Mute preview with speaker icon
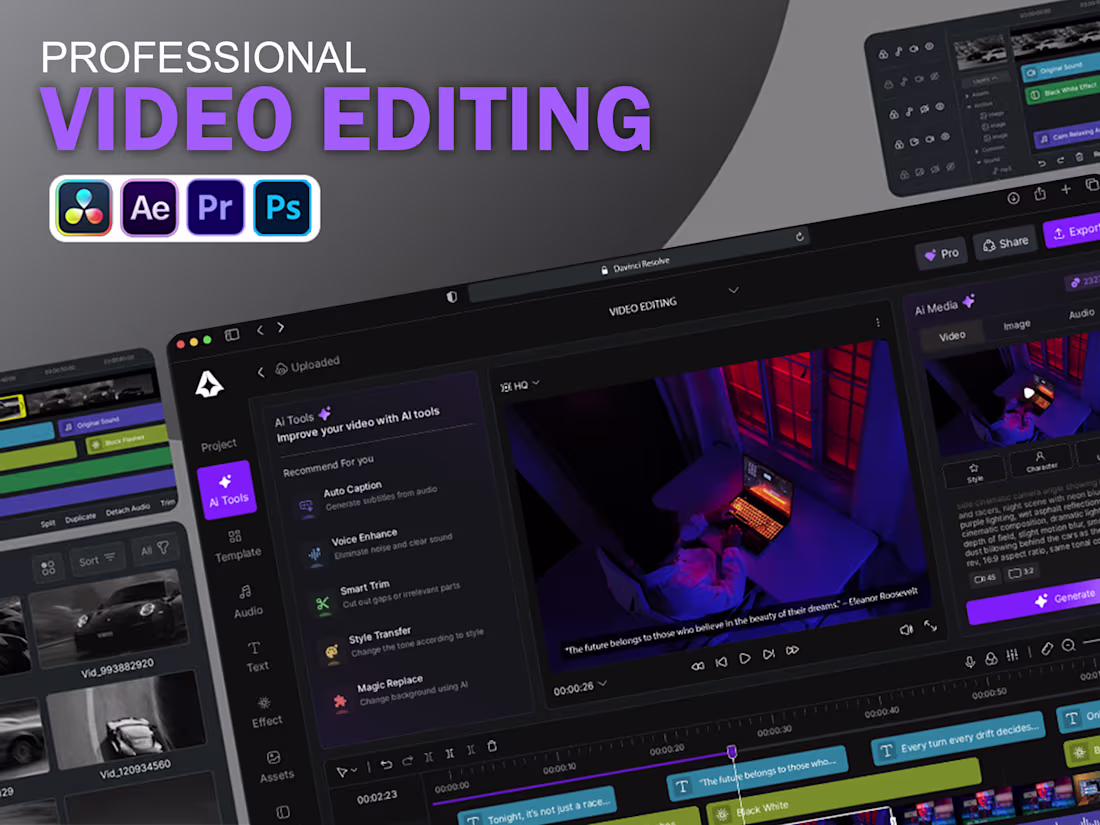The image size is (1100, 825). click(906, 629)
